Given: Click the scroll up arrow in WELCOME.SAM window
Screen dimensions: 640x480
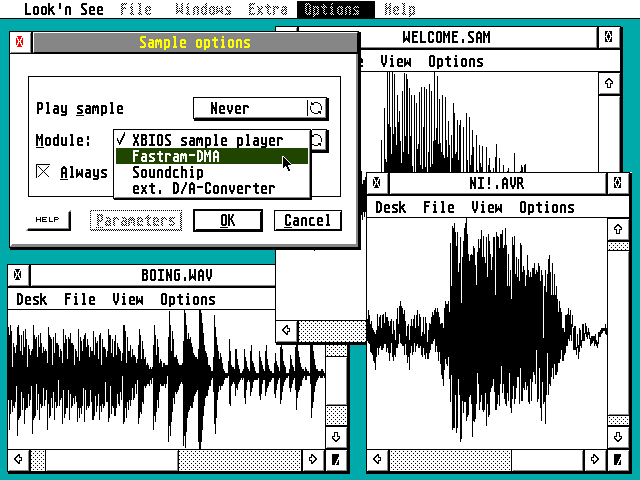Looking at the screenshot, I should click(x=608, y=83).
